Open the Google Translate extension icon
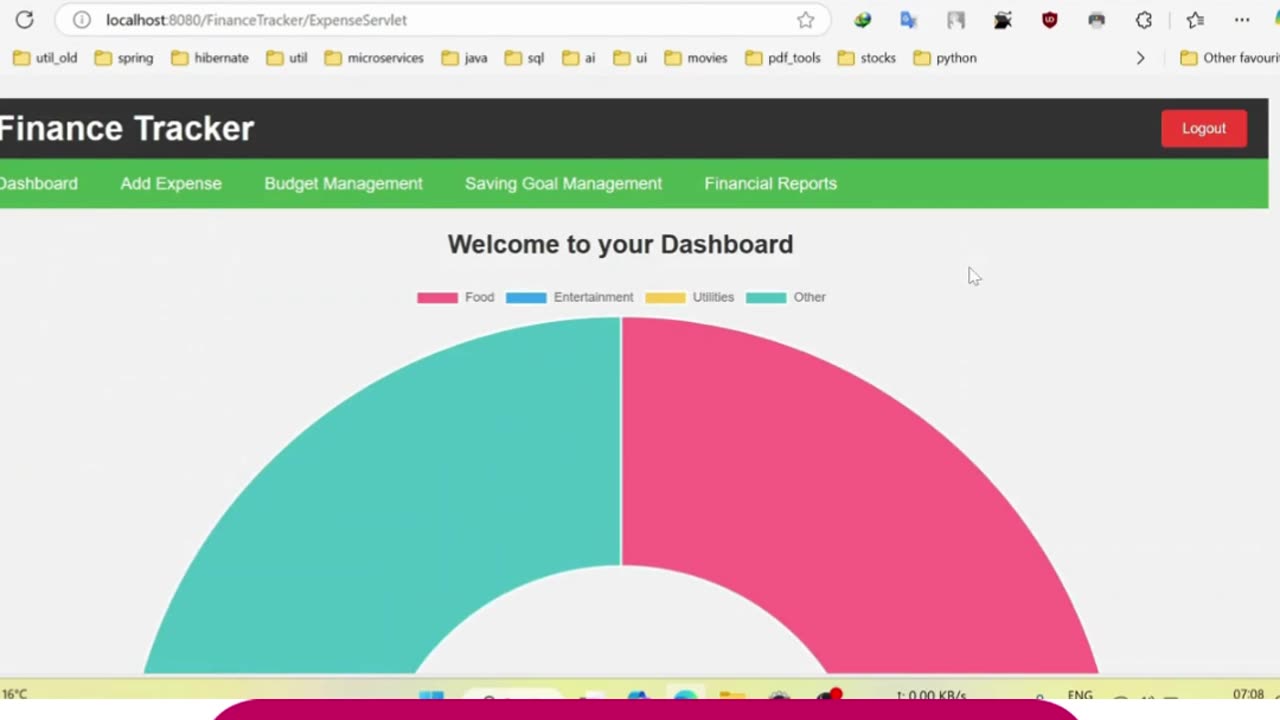1280x720 pixels. (x=908, y=20)
